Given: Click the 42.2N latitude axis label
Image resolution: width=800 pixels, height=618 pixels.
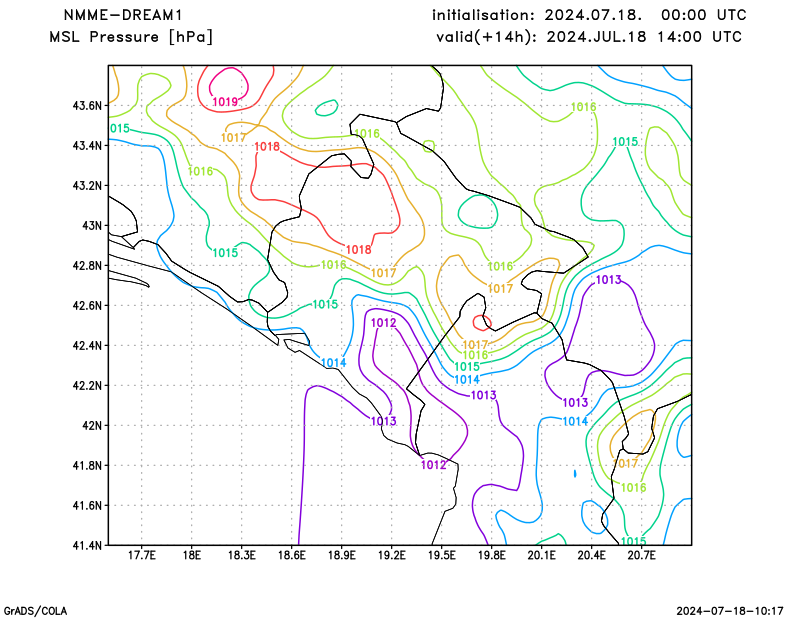Looking at the screenshot, I should [x=87, y=385].
